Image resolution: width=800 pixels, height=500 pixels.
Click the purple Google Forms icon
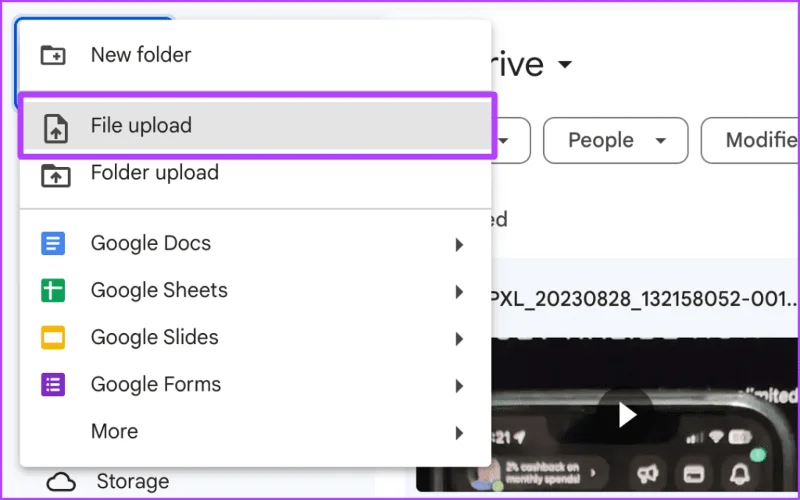pos(53,385)
